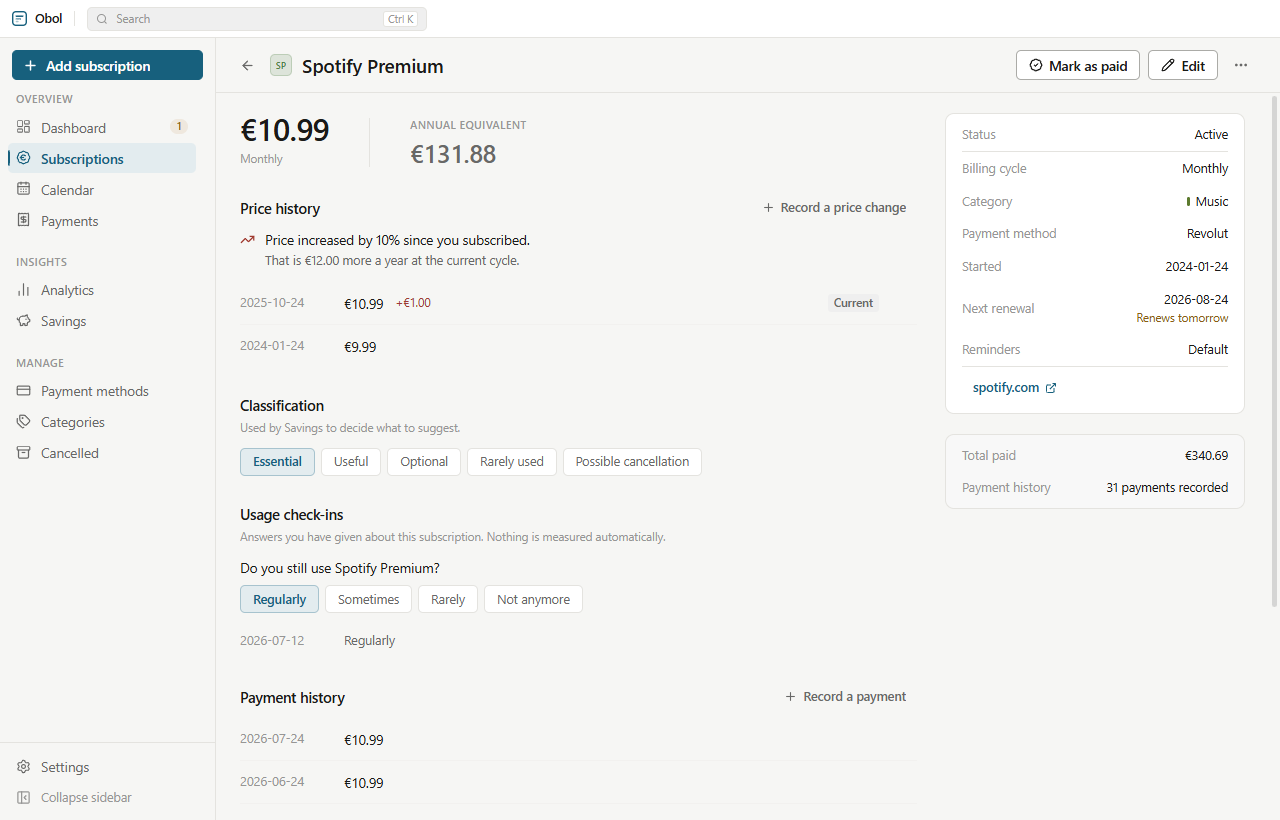Click Record a payment
This screenshot has height=820, width=1280.
pyautogui.click(x=846, y=696)
